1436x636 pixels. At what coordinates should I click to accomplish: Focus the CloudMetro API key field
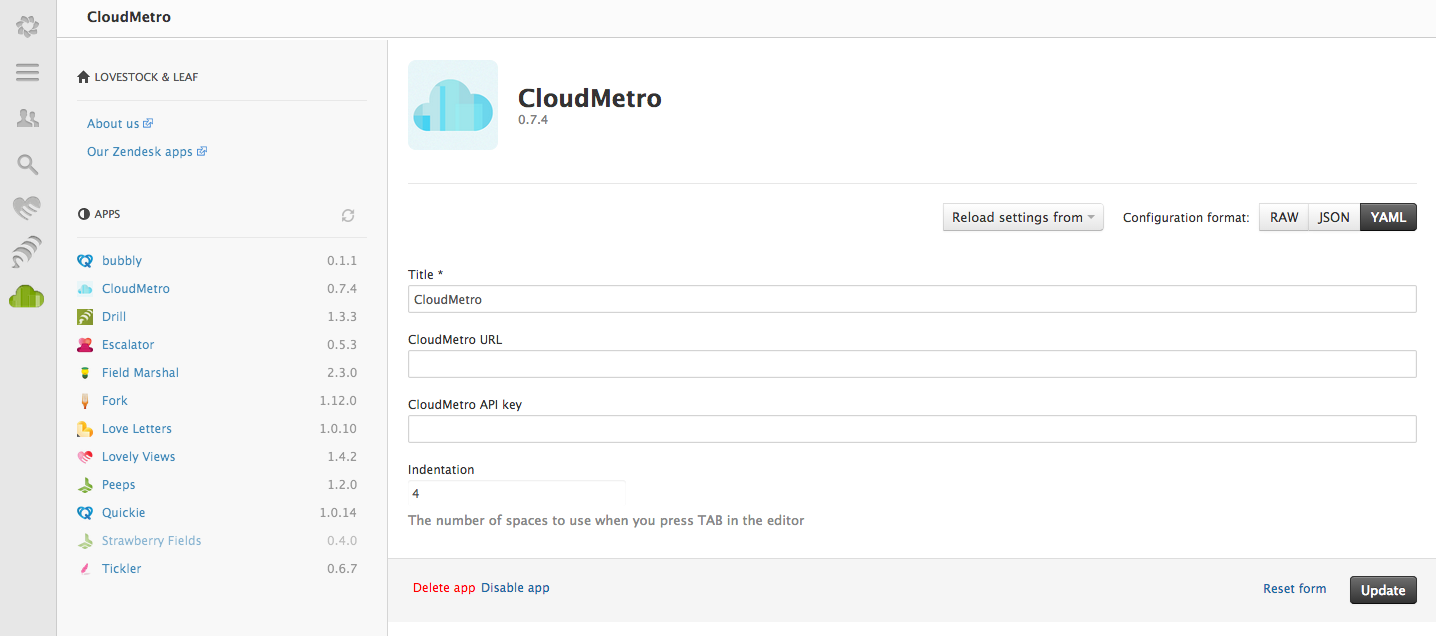coord(912,429)
